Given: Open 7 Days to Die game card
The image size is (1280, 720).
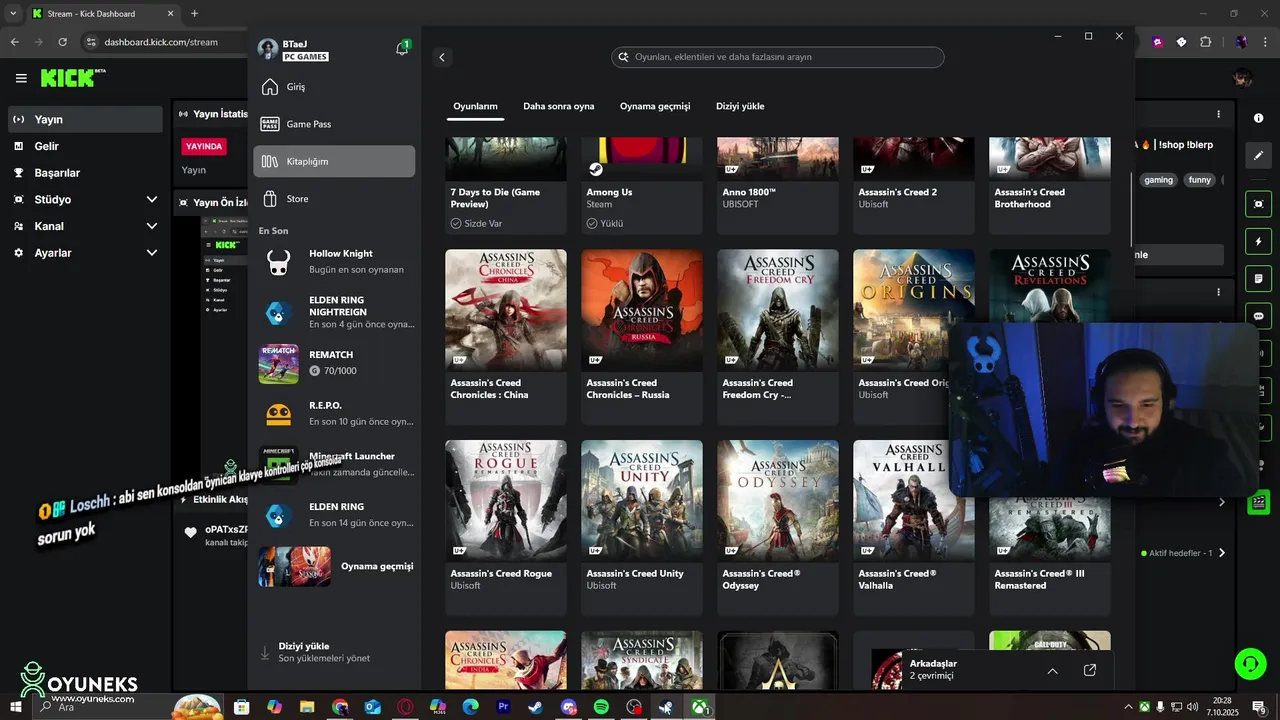Looking at the screenshot, I should coord(506,186).
